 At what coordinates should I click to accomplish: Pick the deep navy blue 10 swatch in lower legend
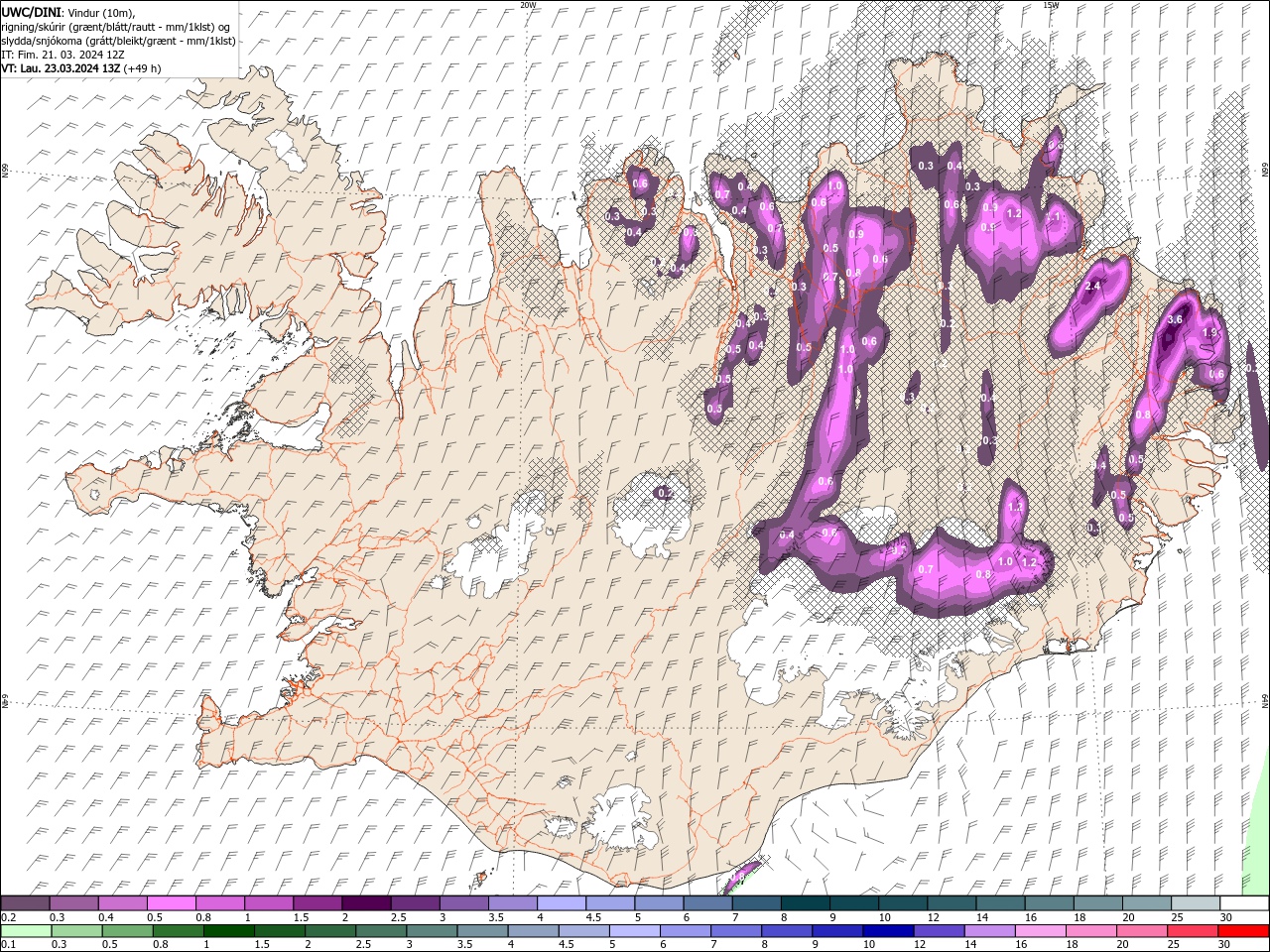pos(887,931)
